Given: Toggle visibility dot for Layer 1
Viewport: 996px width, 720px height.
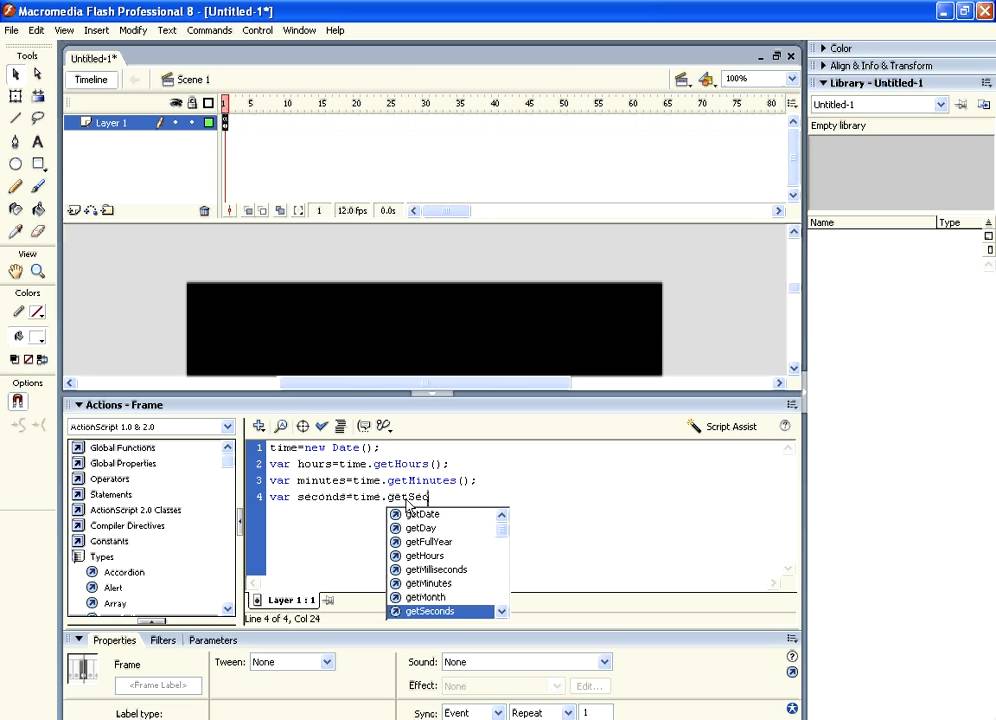Looking at the screenshot, I should (x=176, y=123).
